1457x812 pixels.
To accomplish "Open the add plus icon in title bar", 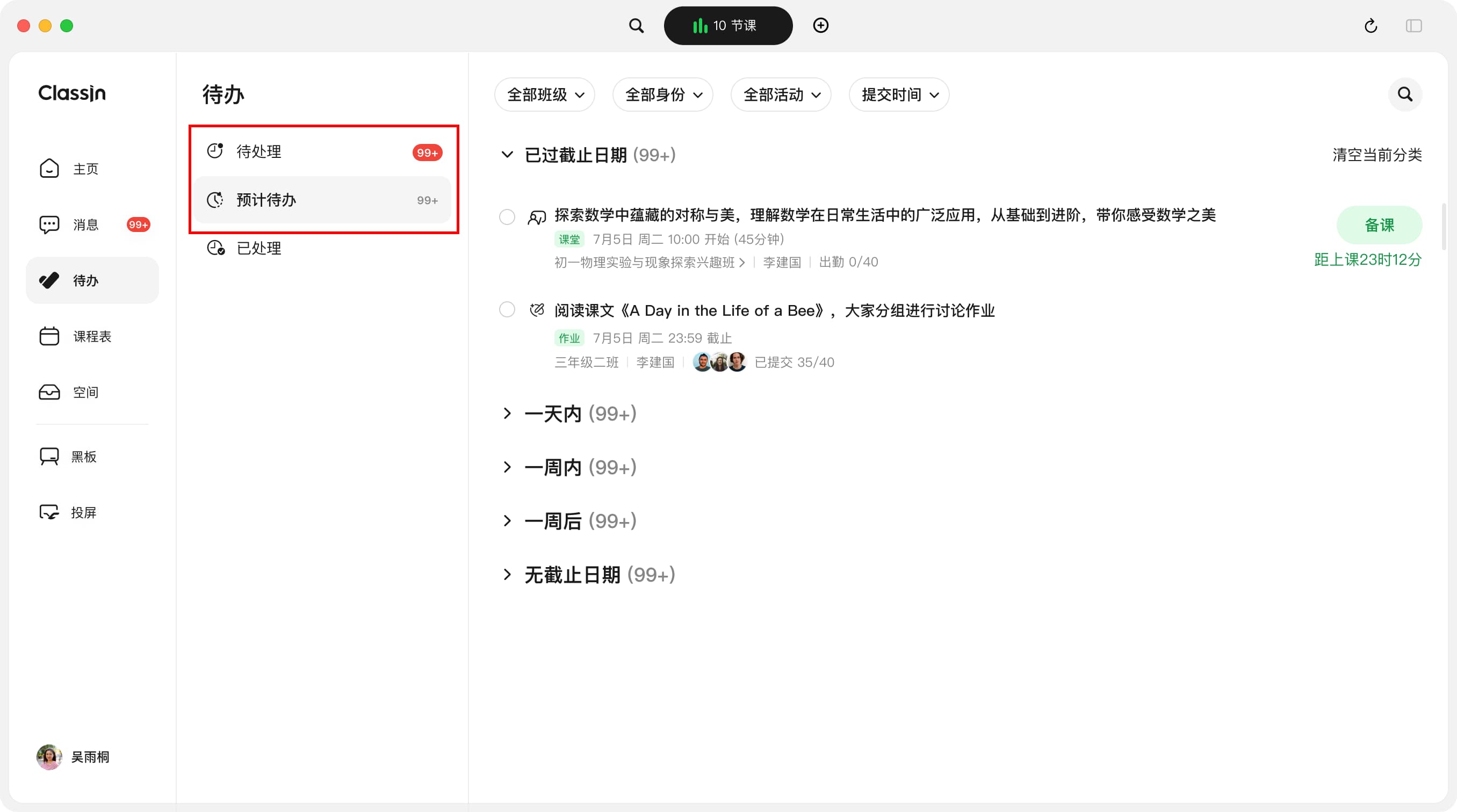I will [821, 25].
